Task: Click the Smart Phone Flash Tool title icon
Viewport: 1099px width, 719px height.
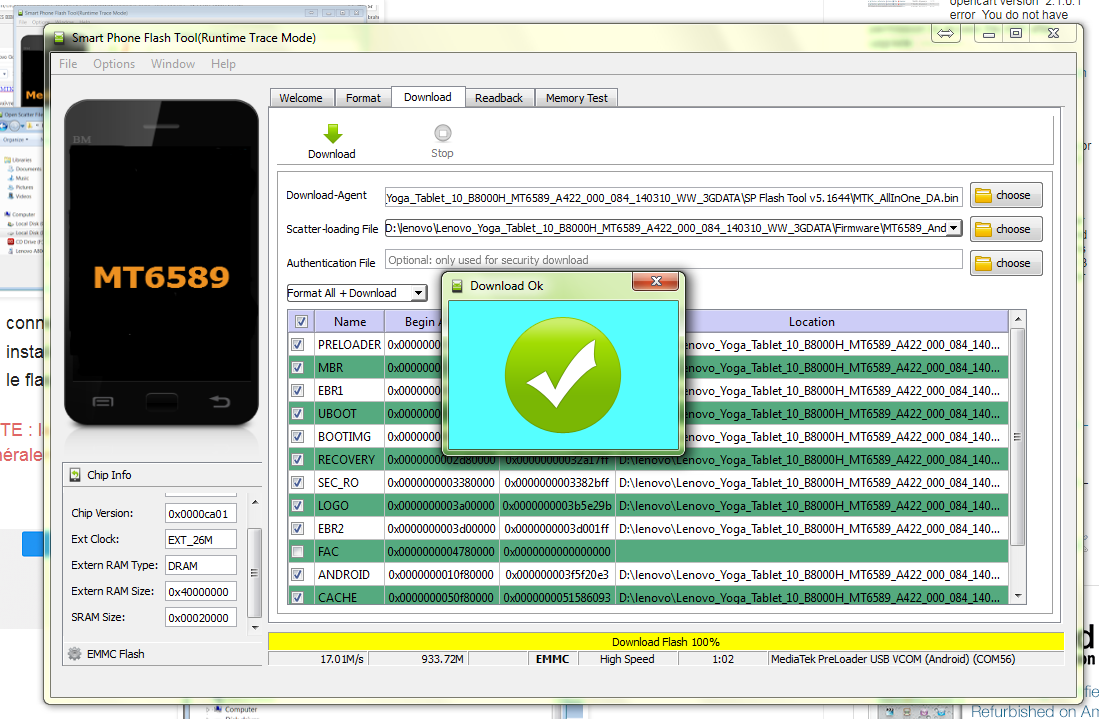Action: [60, 38]
